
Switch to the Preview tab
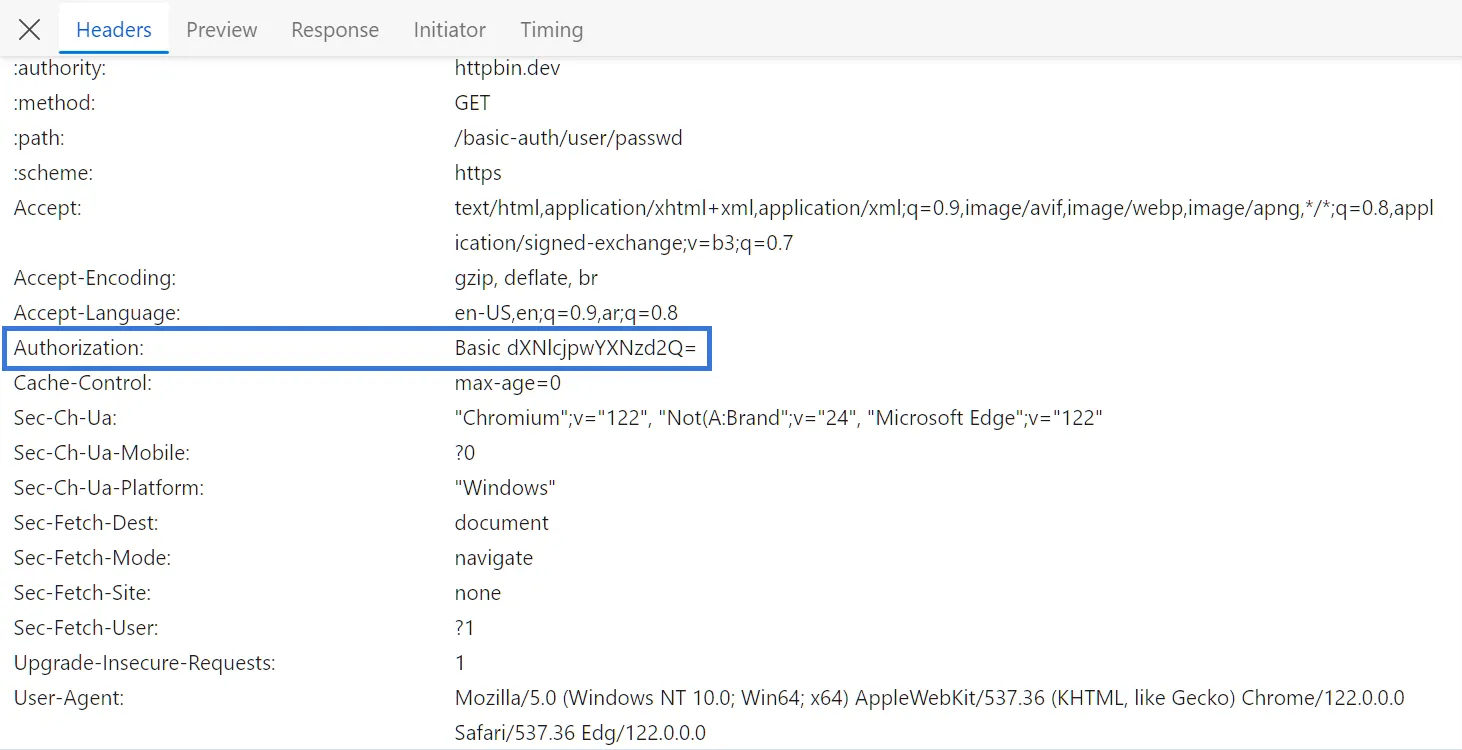(x=220, y=29)
